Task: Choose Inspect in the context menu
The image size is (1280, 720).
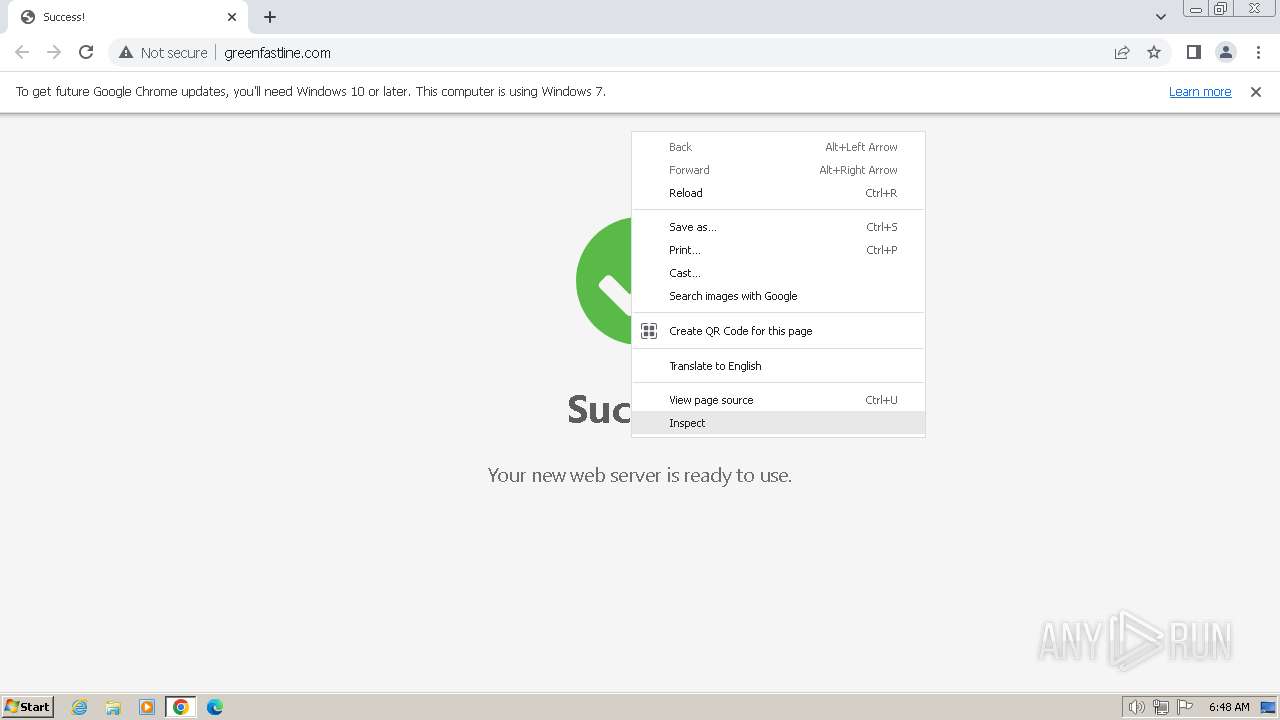Action: [x=778, y=423]
